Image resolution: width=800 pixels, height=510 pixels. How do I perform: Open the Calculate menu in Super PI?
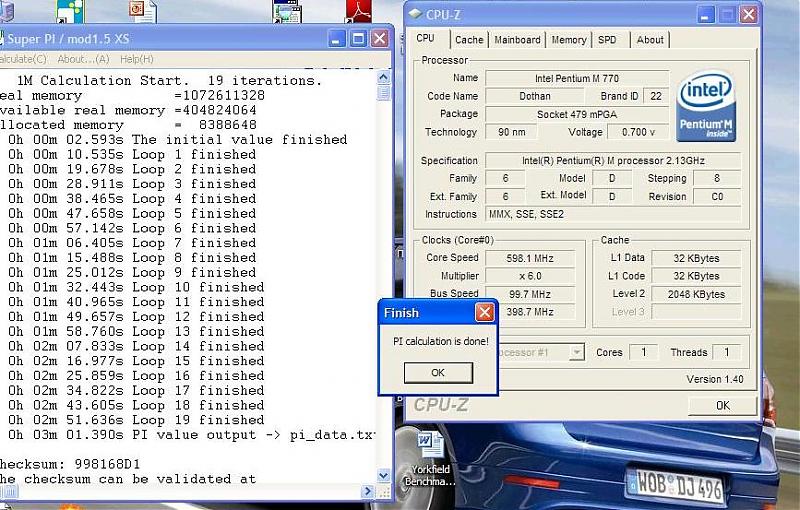[x=24, y=59]
